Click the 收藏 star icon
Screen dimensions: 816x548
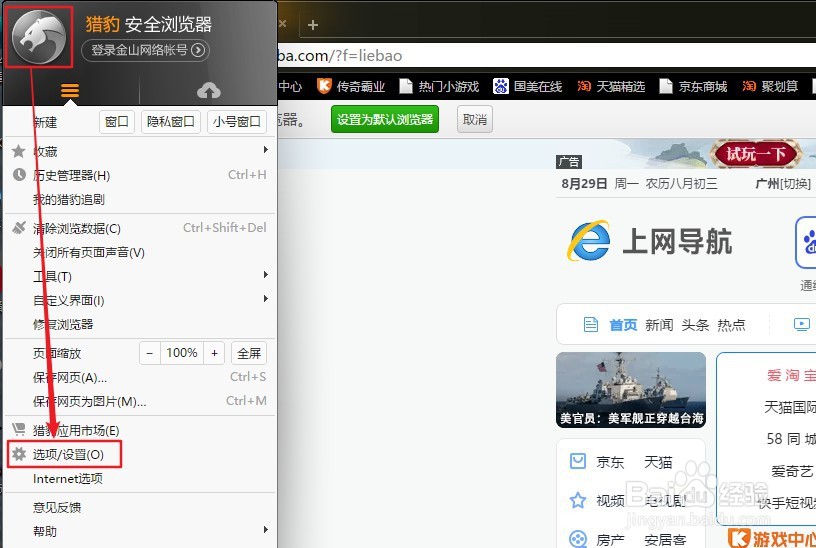click(19, 151)
